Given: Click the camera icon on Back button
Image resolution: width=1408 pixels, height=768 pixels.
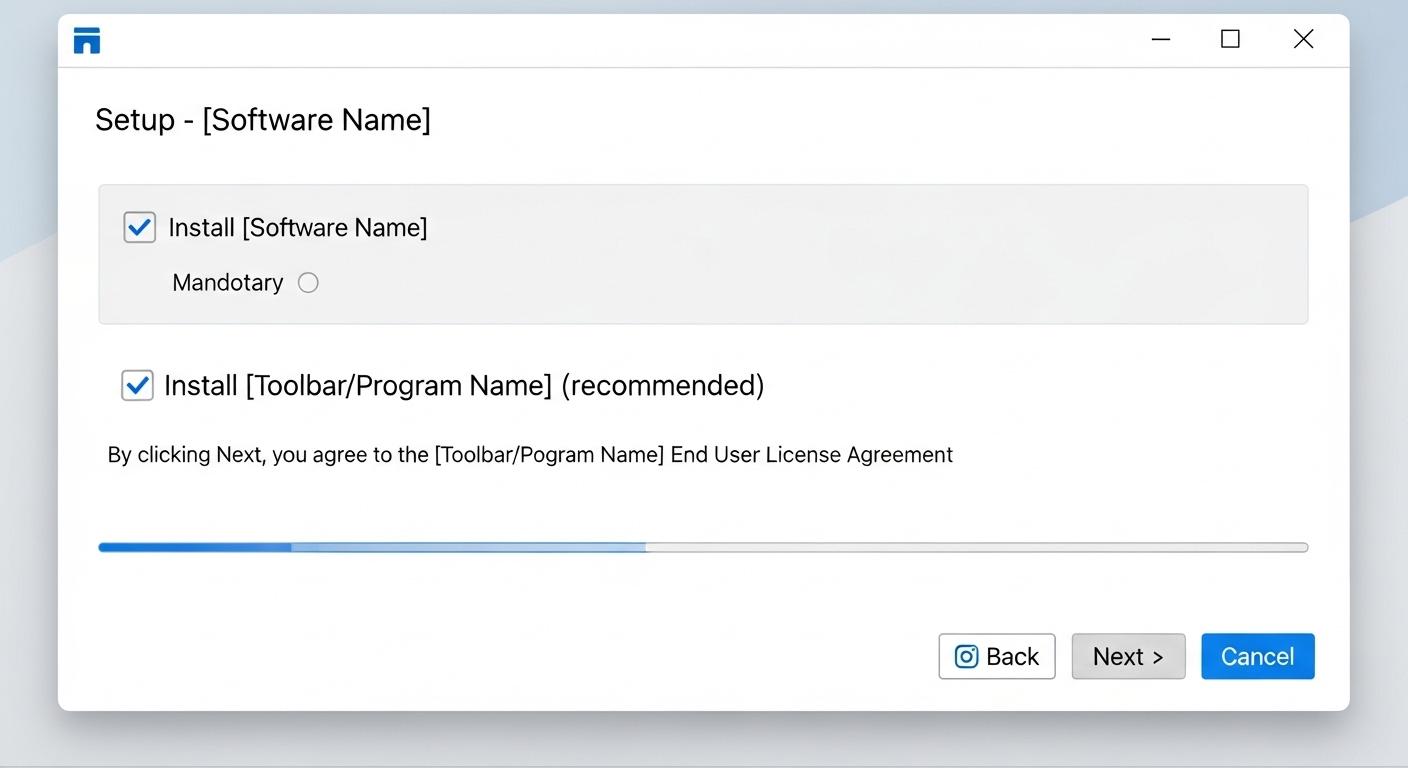Looking at the screenshot, I should [966, 657].
